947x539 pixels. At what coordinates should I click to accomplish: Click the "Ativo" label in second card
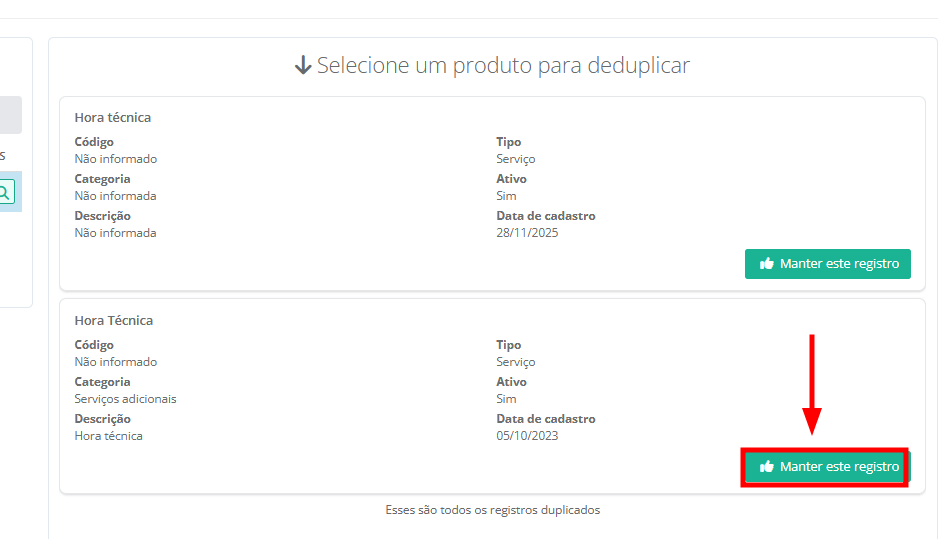point(511,382)
